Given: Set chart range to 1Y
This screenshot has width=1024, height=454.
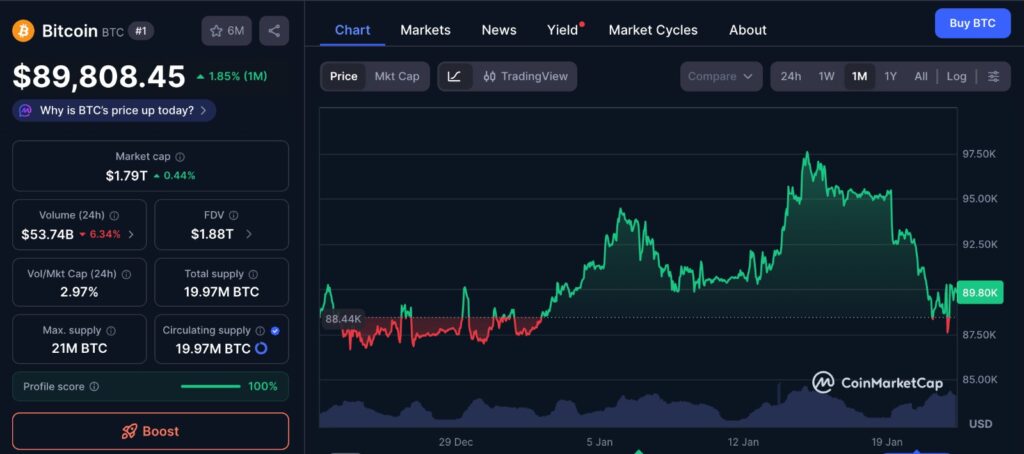Looking at the screenshot, I should click(x=890, y=76).
